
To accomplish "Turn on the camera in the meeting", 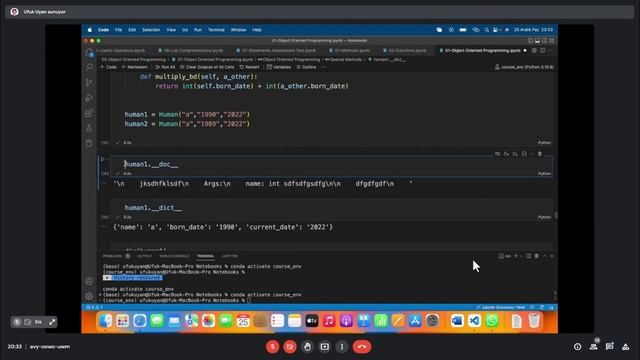I will (x=290, y=347).
